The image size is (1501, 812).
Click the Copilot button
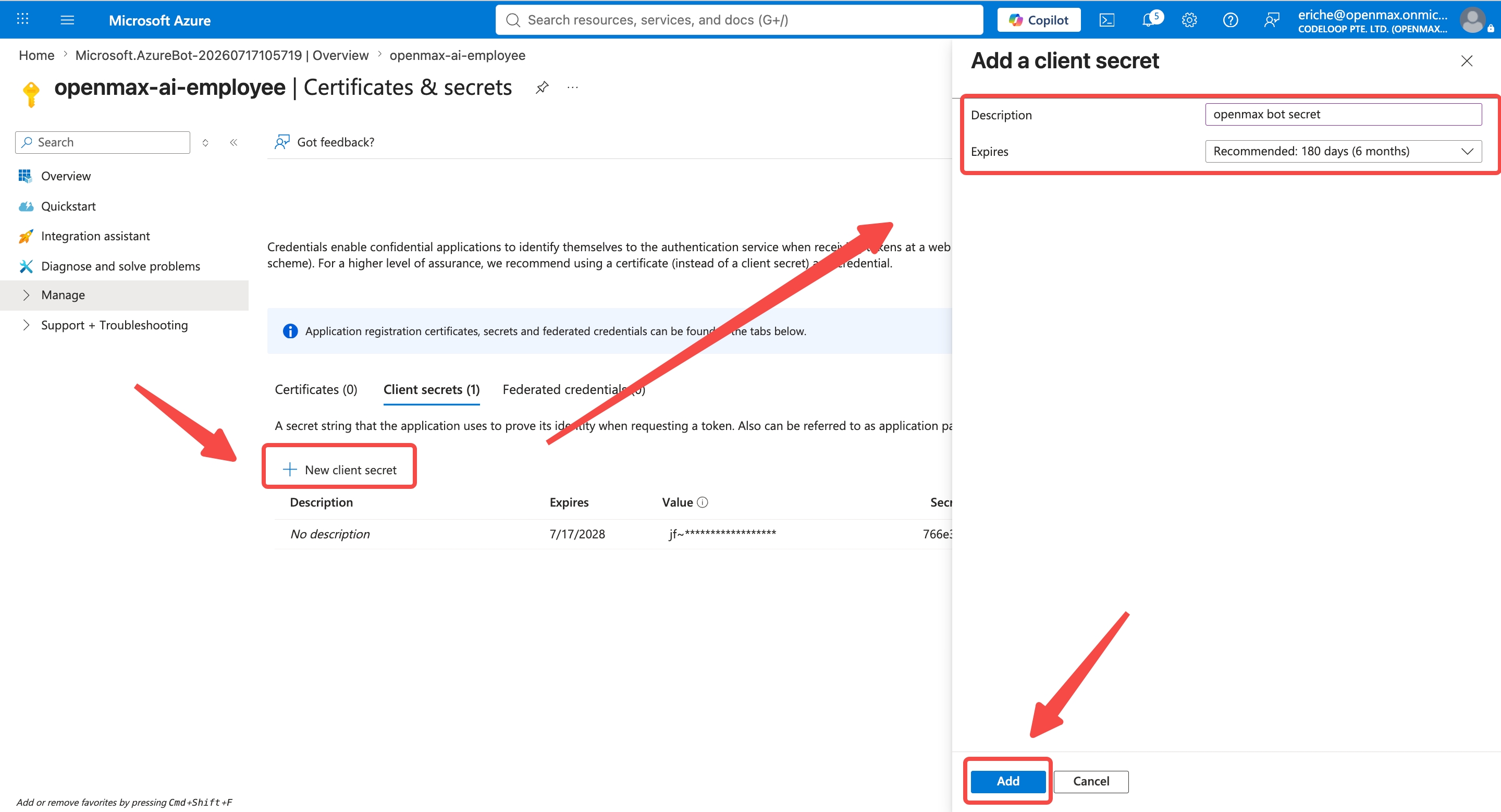point(1038,20)
